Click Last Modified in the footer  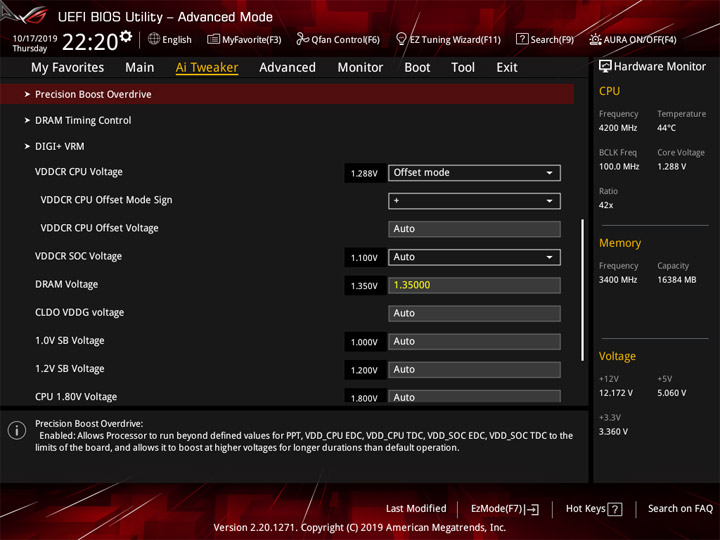[416, 509]
